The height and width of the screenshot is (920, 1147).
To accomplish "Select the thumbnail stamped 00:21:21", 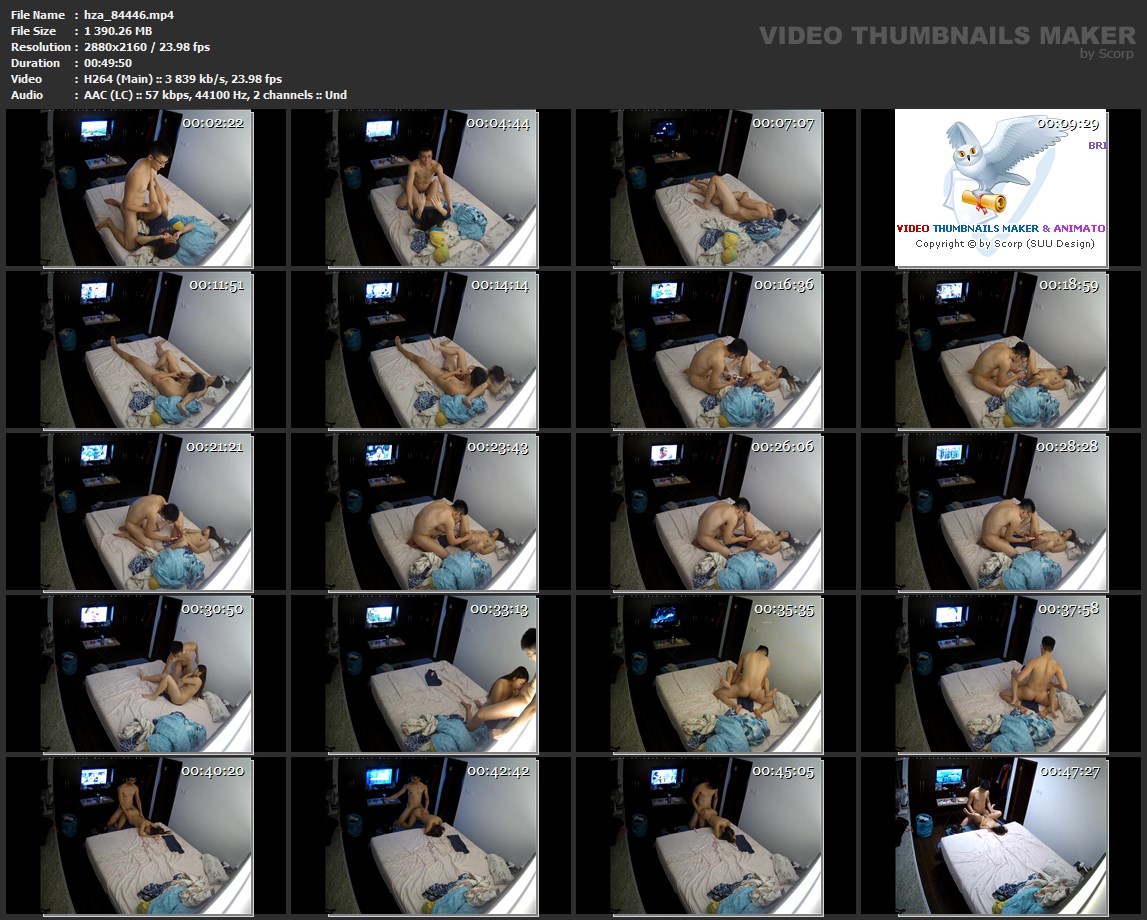I will click(146, 512).
